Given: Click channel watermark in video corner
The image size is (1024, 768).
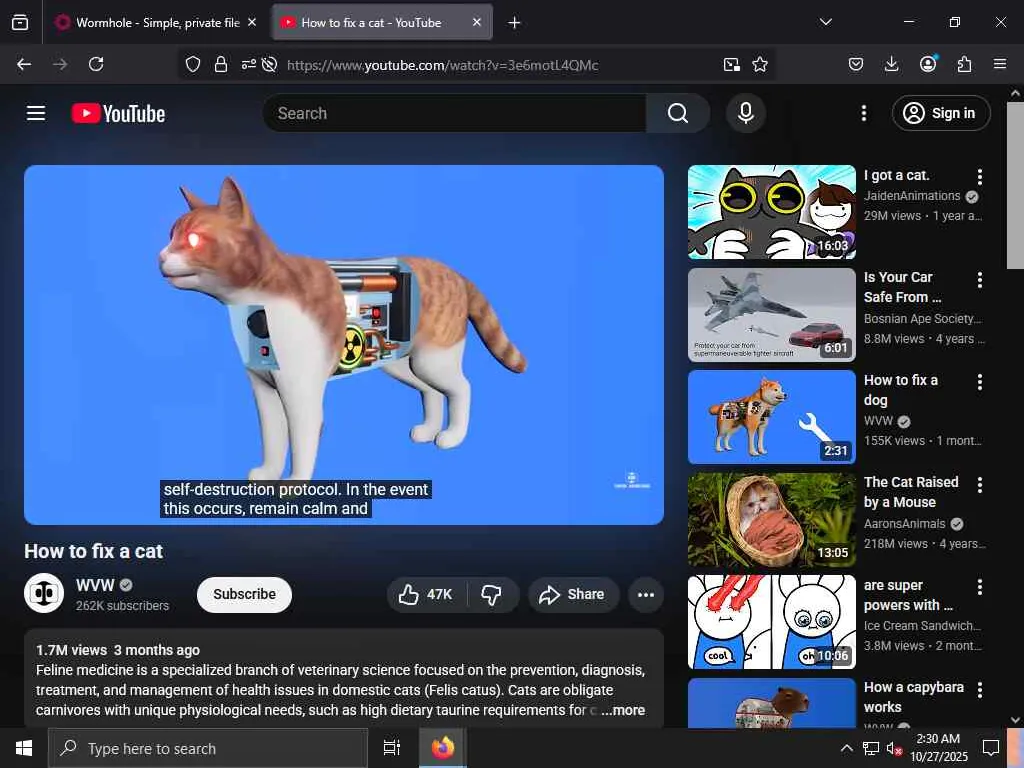Looking at the screenshot, I should point(632,480).
